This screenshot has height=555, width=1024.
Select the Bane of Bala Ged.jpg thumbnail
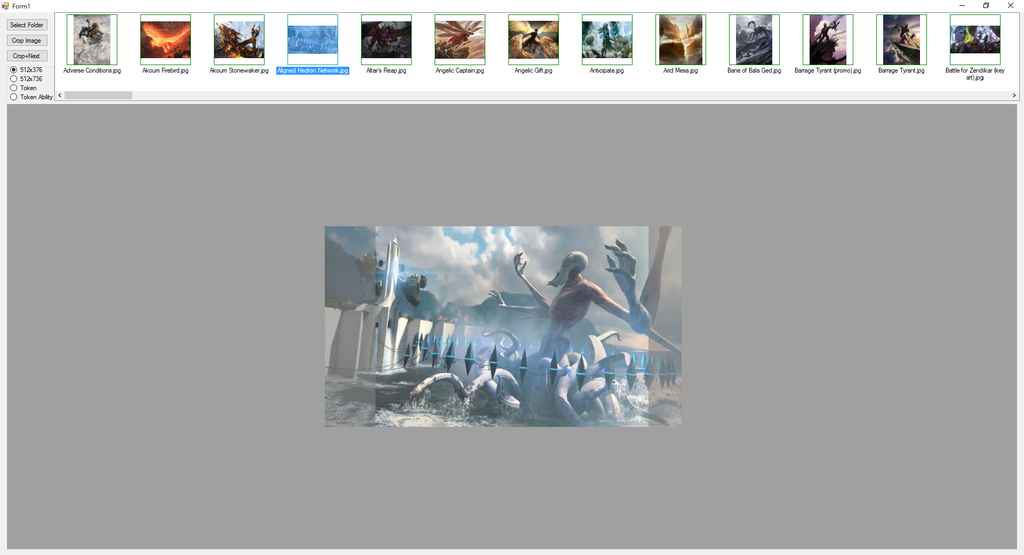[754, 40]
